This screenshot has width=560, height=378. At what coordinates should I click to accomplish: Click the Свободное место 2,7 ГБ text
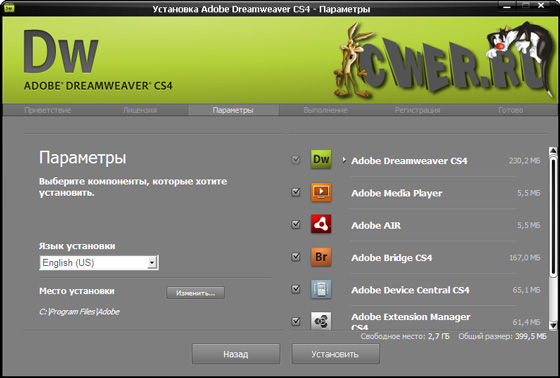pos(405,336)
